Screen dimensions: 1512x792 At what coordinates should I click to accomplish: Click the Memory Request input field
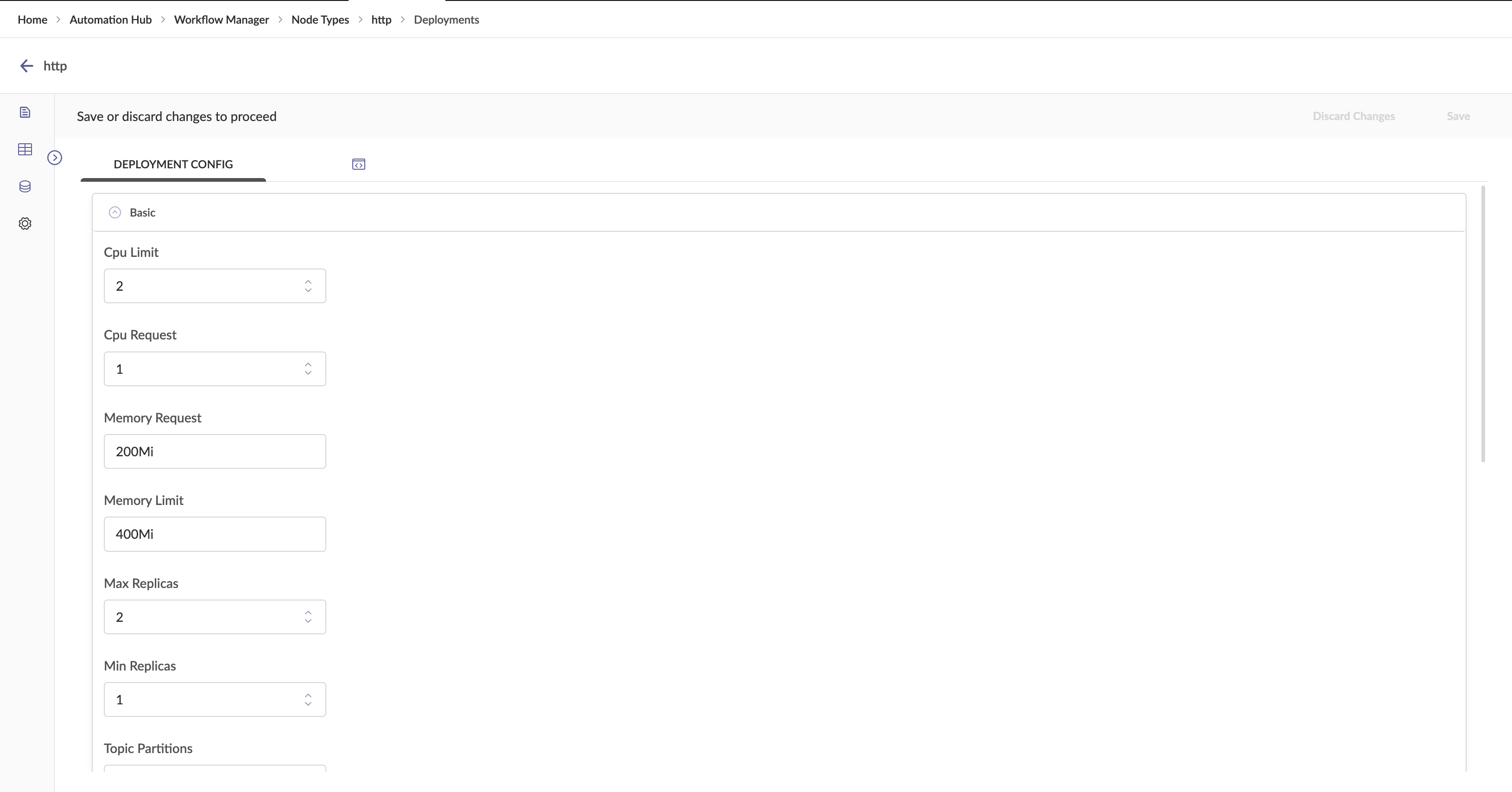(x=215, y=452)
